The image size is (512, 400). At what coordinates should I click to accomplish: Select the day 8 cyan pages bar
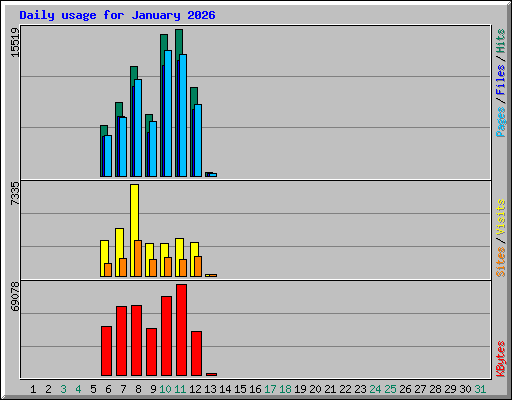(138, 128)
